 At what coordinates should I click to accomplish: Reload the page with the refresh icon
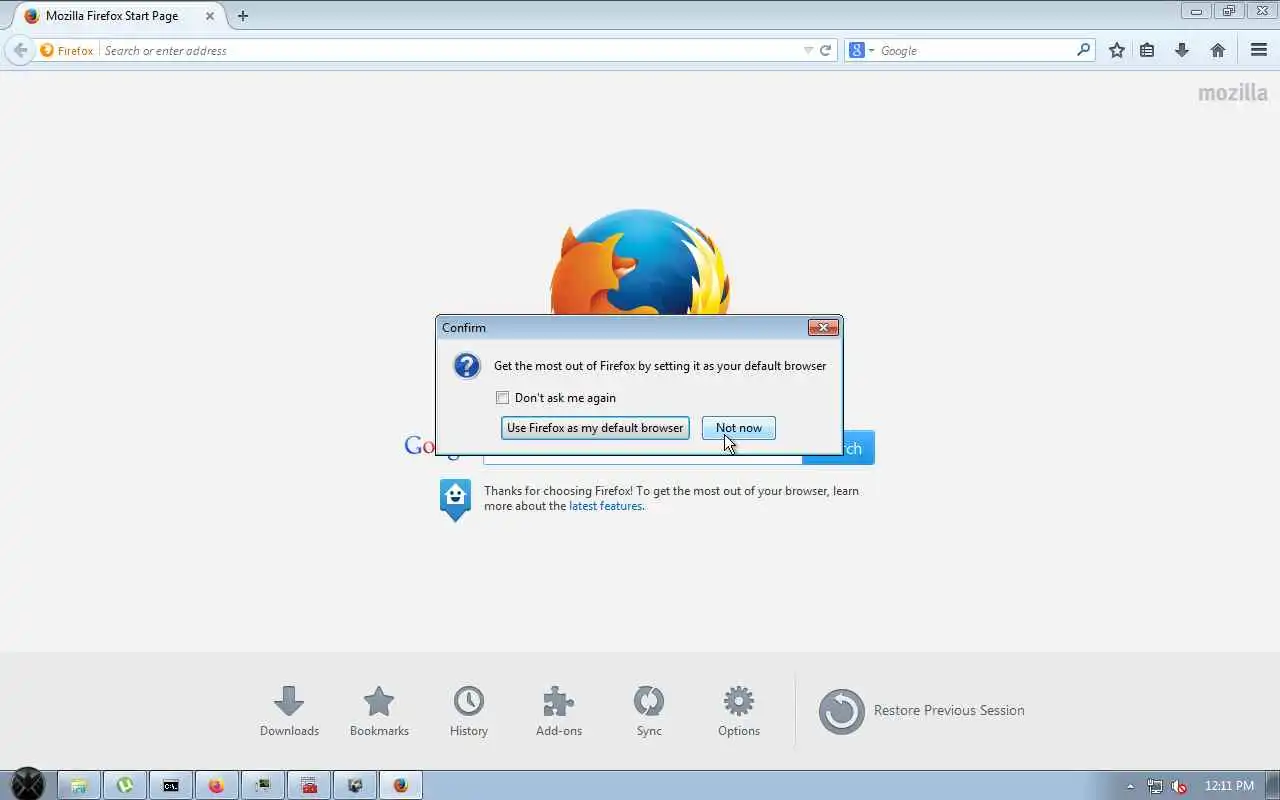826,50
